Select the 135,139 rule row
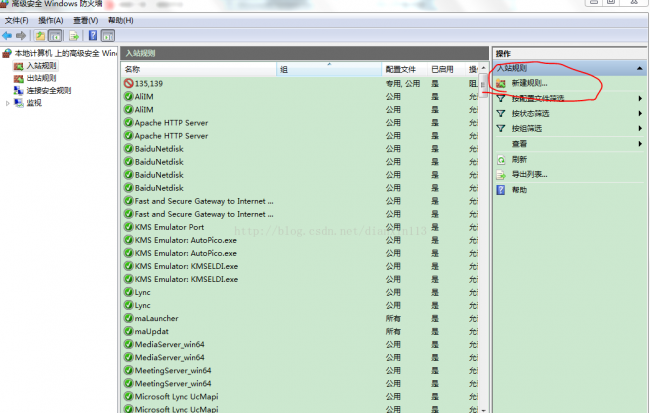This screenshot has width=650, height=413. [x=300, y=83]
